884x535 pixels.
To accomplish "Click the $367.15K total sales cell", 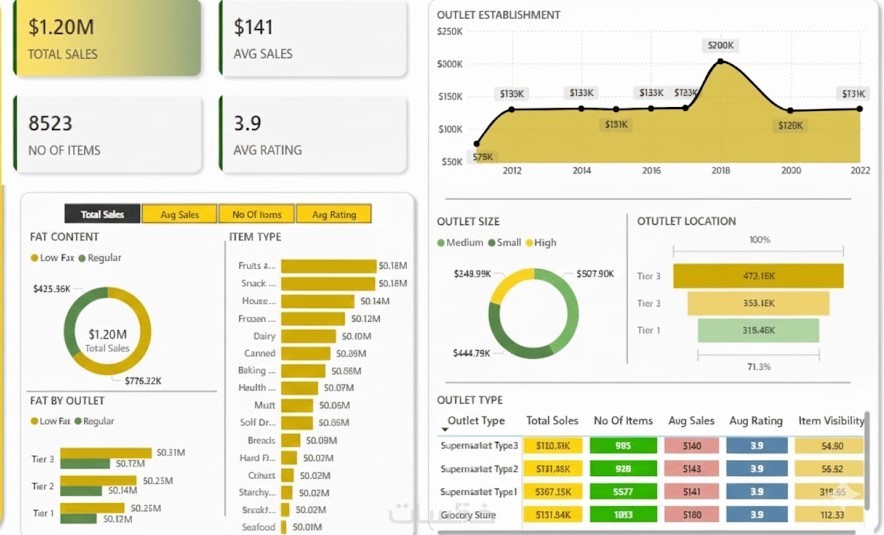I will pos(553,492).
